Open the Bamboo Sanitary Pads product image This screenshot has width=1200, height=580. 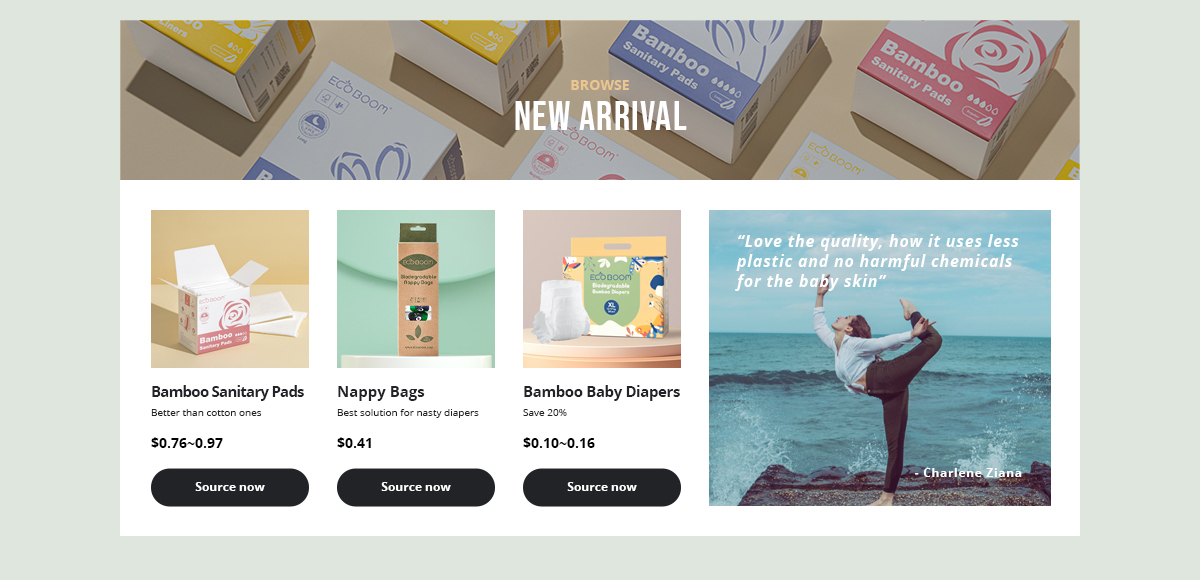230,289
